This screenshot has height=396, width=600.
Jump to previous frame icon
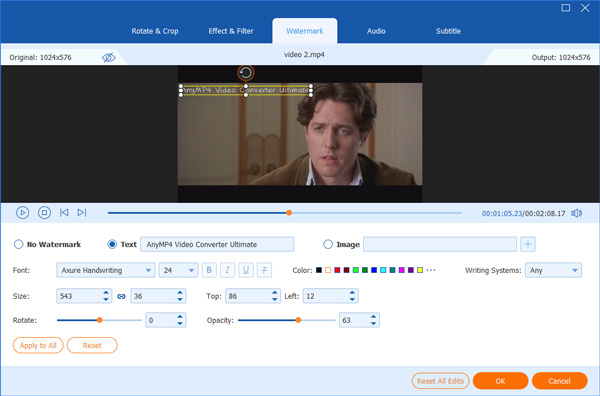pyautogui.click(x=64, y=212)
